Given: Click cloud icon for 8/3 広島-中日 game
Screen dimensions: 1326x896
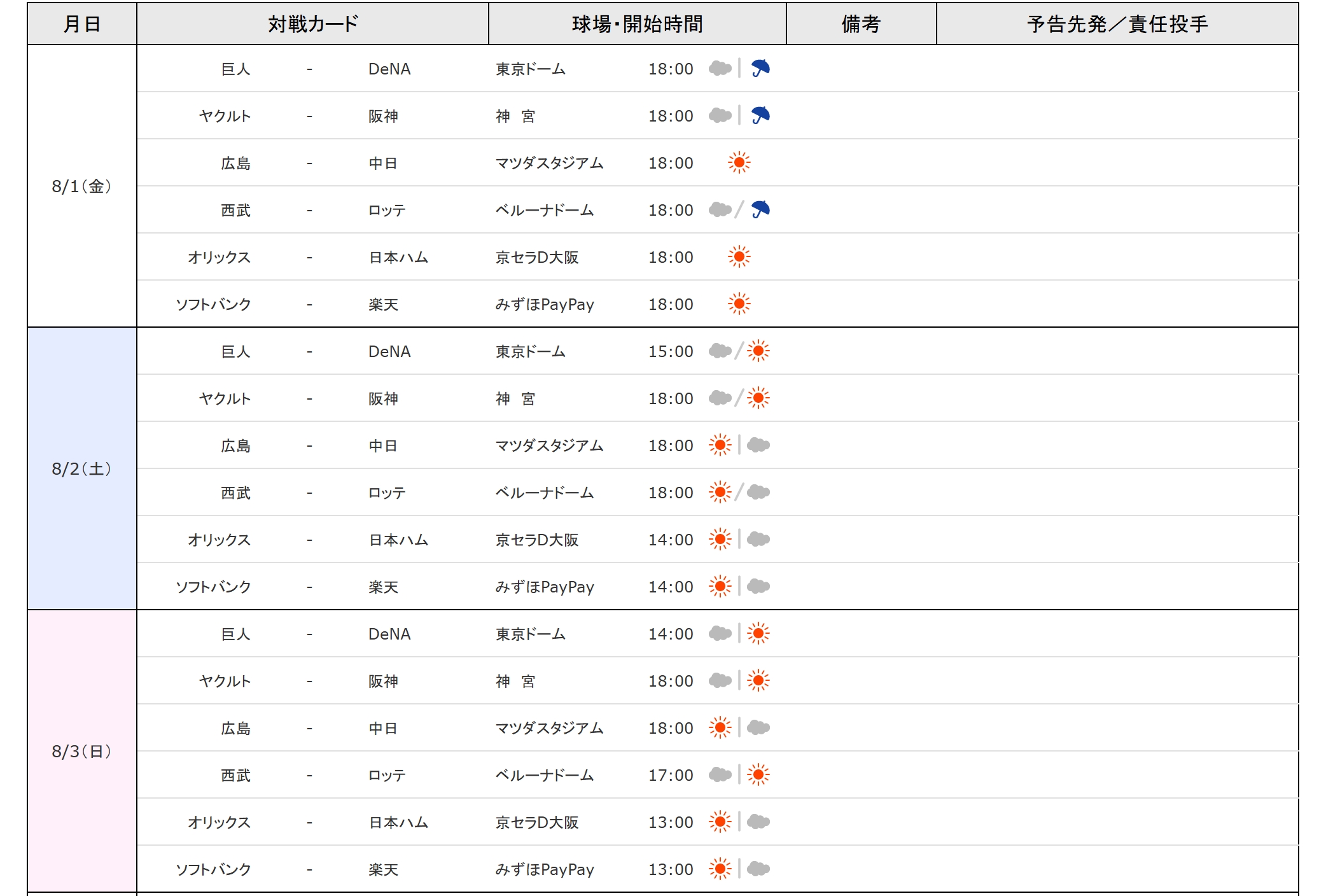Looking at the screenshot, I should tap(758, 727).
